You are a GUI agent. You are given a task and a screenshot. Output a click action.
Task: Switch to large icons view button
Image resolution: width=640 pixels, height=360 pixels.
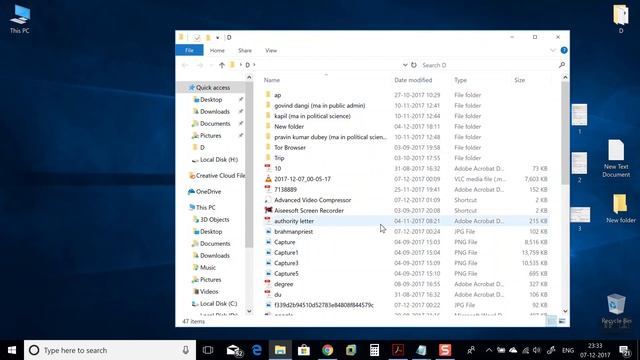tap(562, 322)
